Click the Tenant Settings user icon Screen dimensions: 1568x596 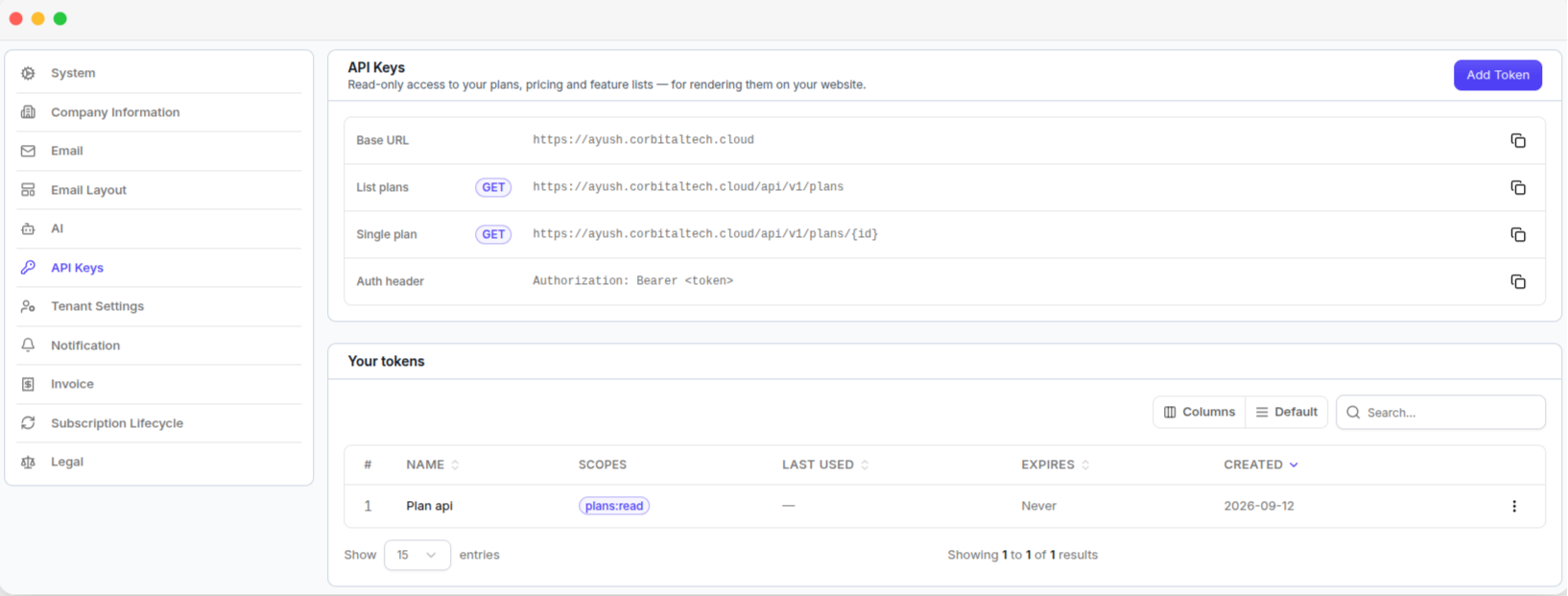click(x=28, y=306)
